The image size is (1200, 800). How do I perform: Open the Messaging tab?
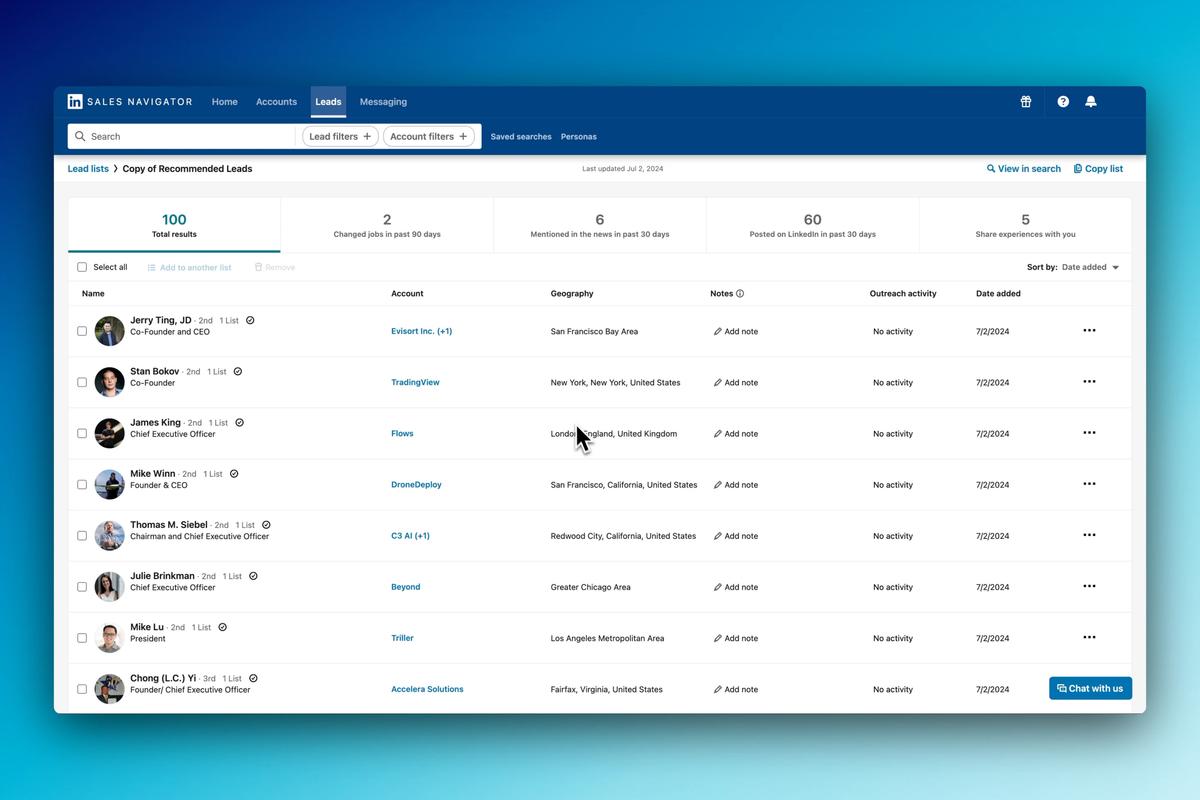[x=383, y=102]
